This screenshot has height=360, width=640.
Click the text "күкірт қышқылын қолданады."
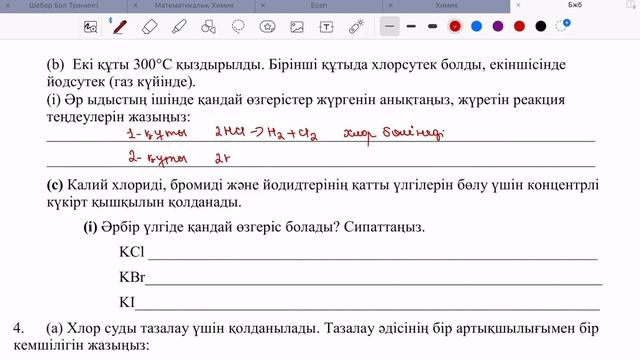point(144,202)
